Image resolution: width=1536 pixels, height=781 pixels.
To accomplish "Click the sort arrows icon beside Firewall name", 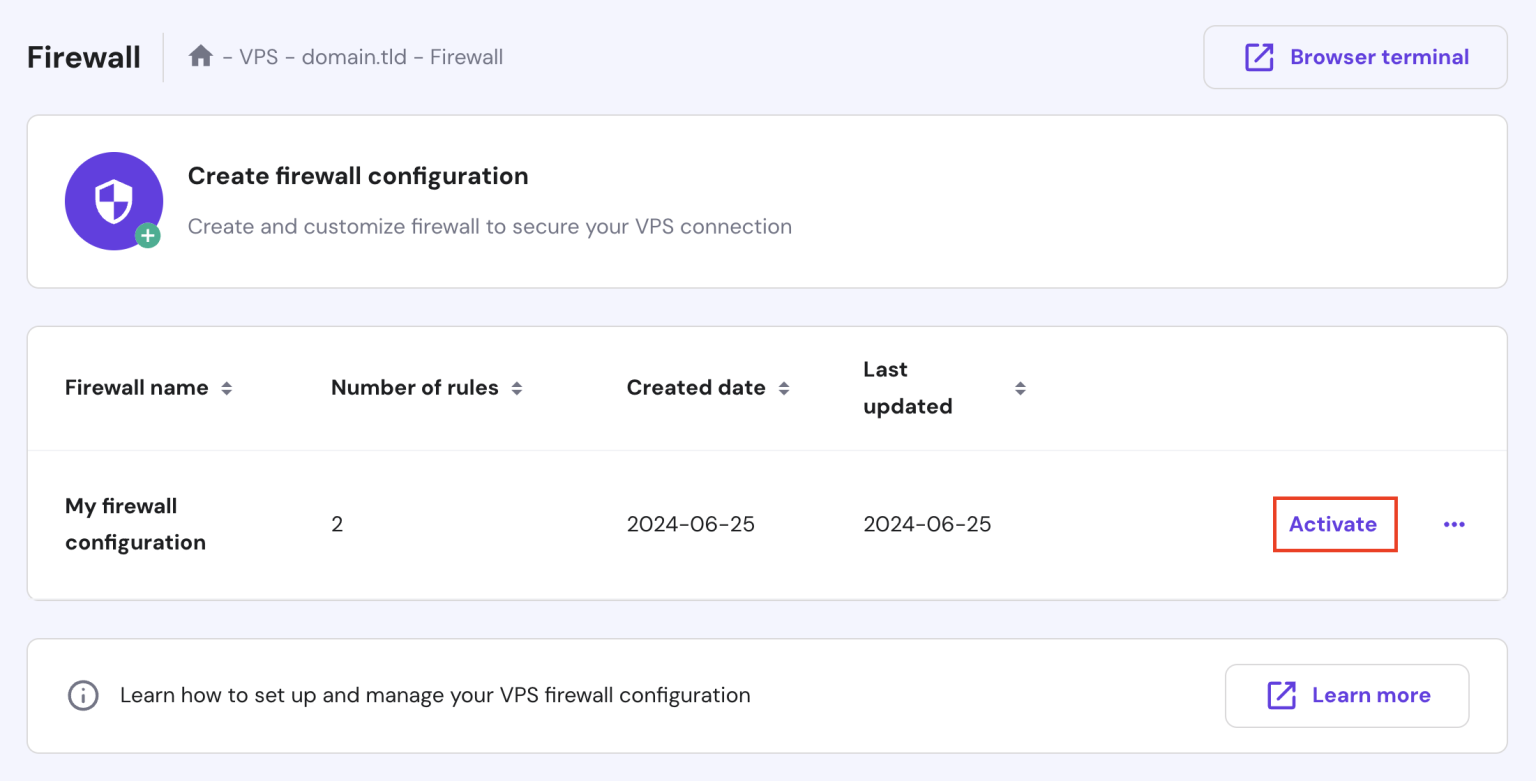I will click(x=228, y=388).
